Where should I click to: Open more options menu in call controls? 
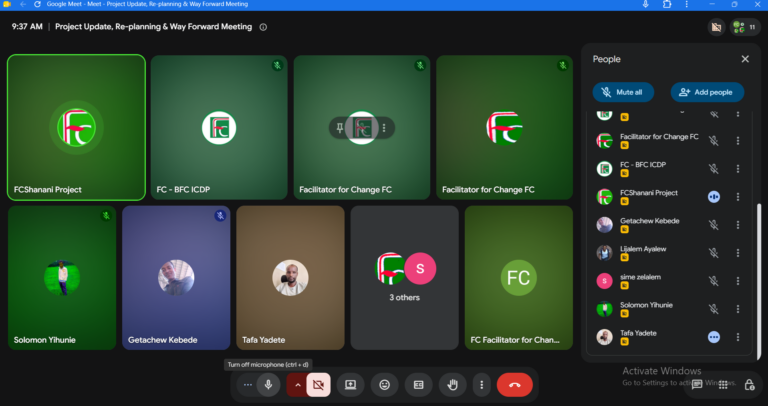(x=481, y=385)
